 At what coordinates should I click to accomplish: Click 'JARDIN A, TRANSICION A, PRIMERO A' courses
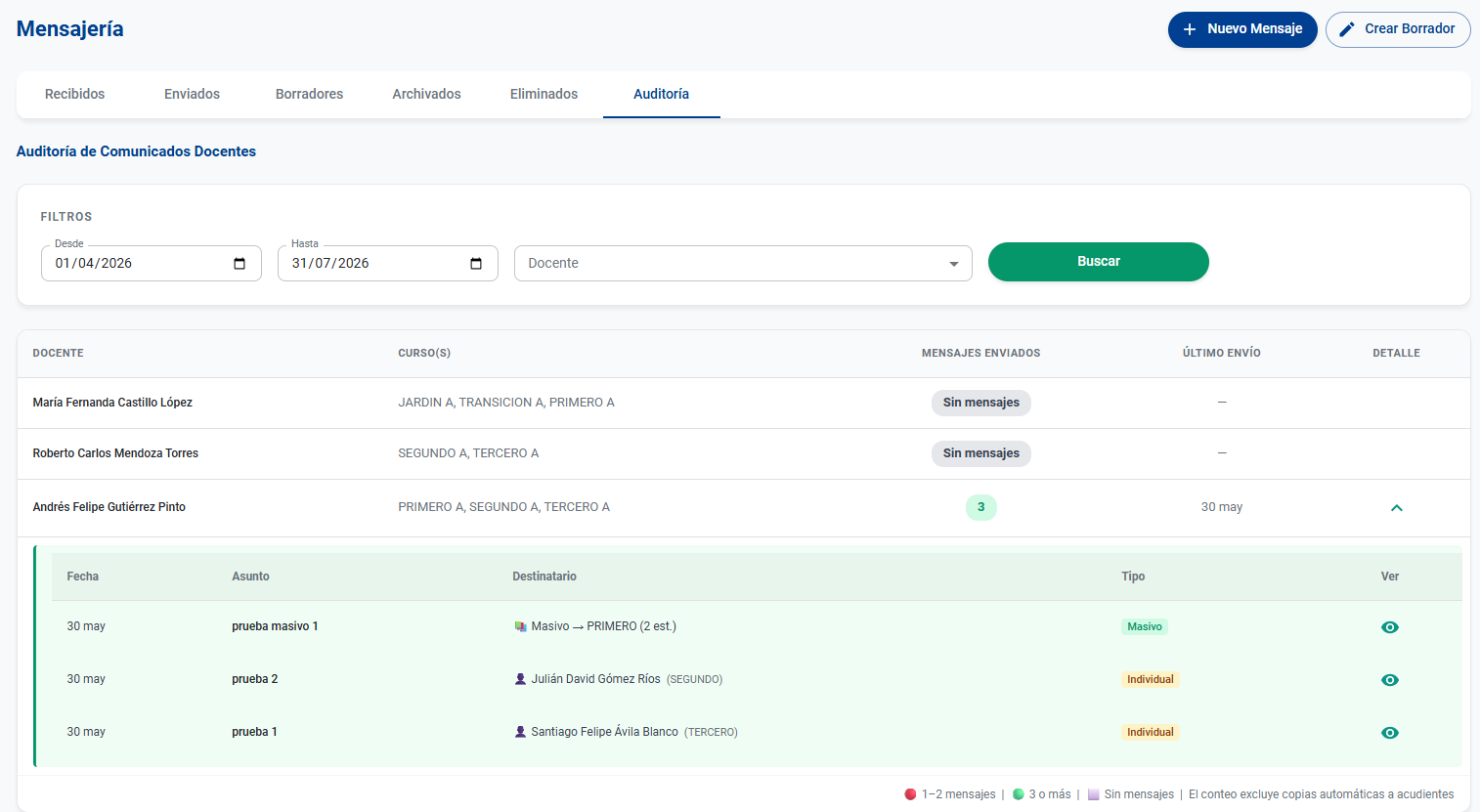click(x=506, y=403)
